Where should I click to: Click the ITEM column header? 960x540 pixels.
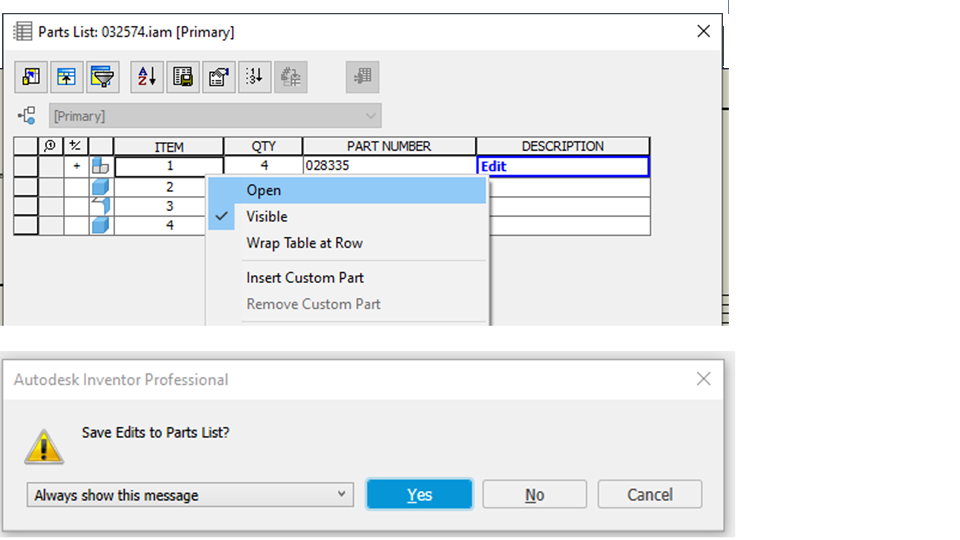(168, 146)
